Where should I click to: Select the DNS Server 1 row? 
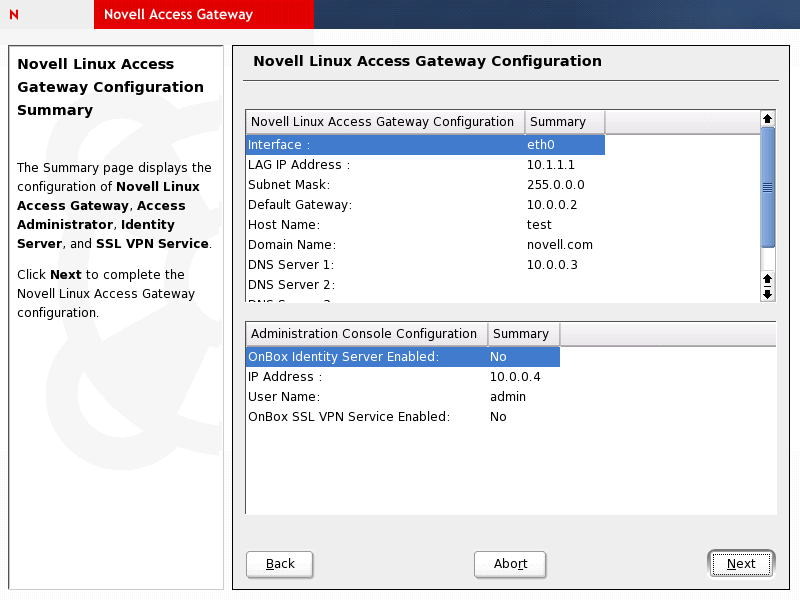(425, 264)
